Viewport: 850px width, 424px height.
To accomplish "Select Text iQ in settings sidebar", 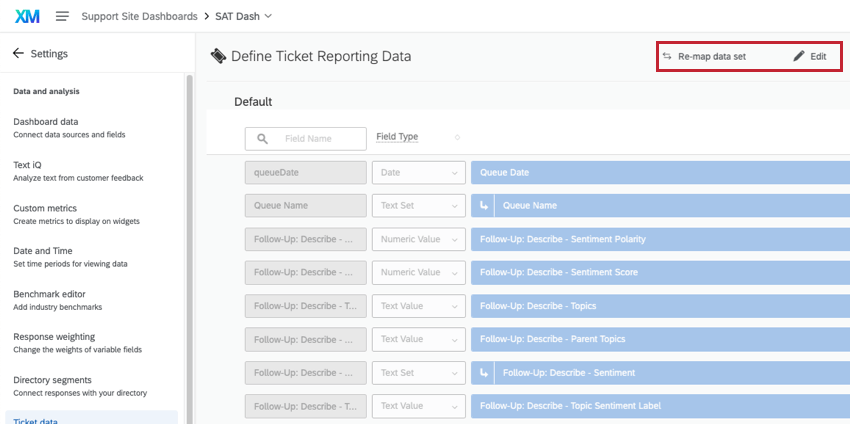I will click(30, 165).
